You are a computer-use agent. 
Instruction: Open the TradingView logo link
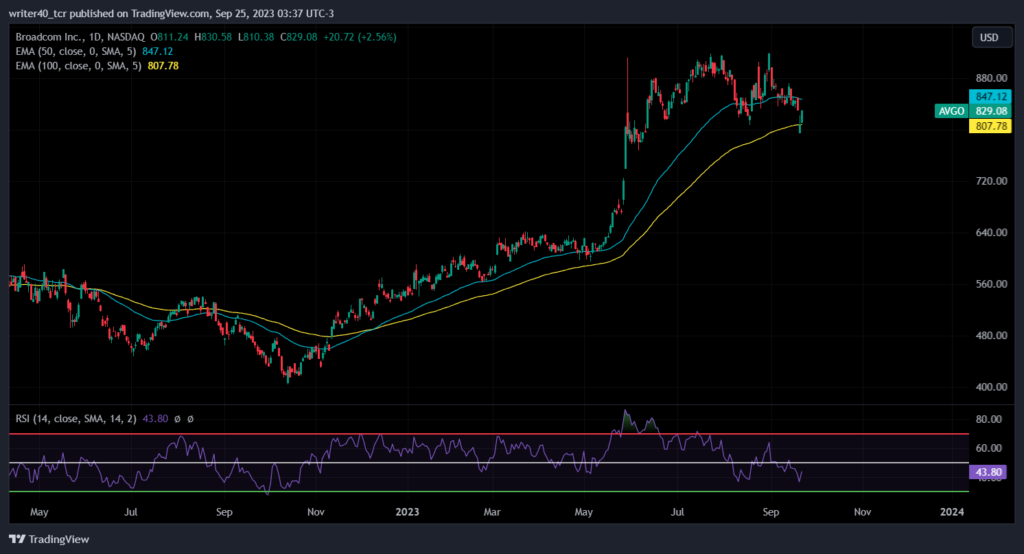pyautogui.click(x=49, y=539)
